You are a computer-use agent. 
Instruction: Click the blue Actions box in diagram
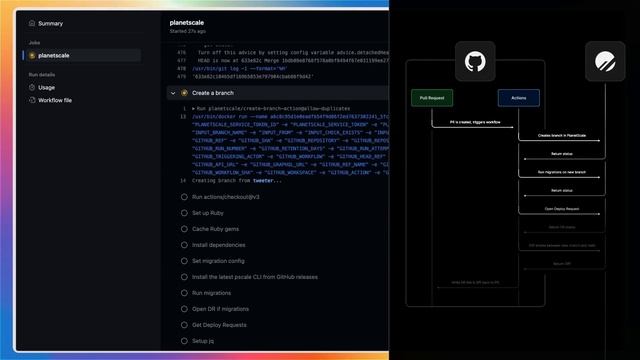[518, 98]
